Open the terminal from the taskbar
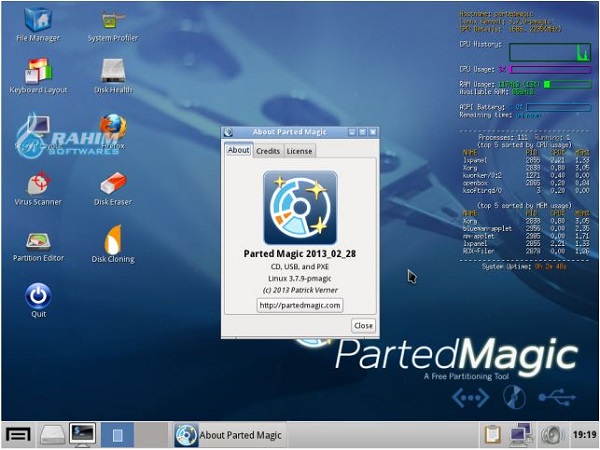The height and width of the screenshot is (450, 600). (x=83, y=435)
